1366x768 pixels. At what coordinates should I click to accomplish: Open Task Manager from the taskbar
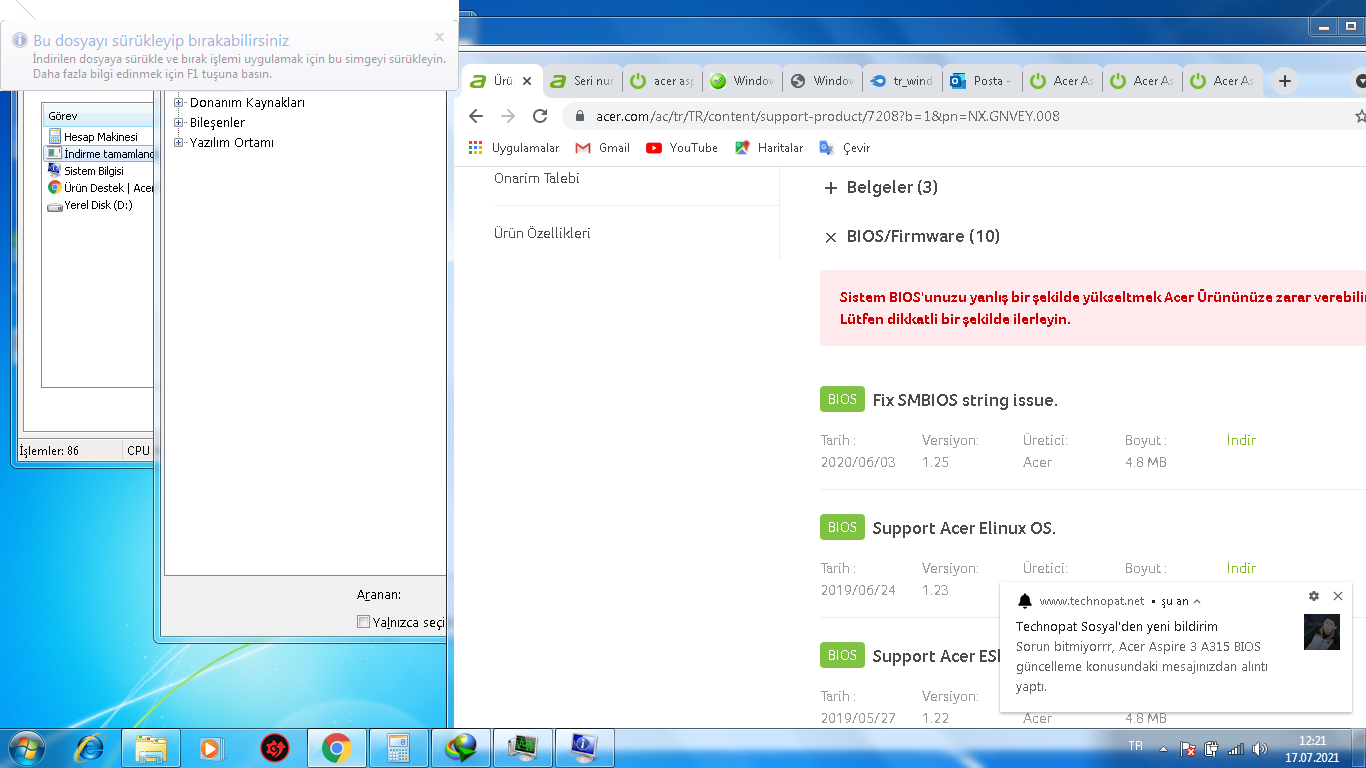coord(523,747)
